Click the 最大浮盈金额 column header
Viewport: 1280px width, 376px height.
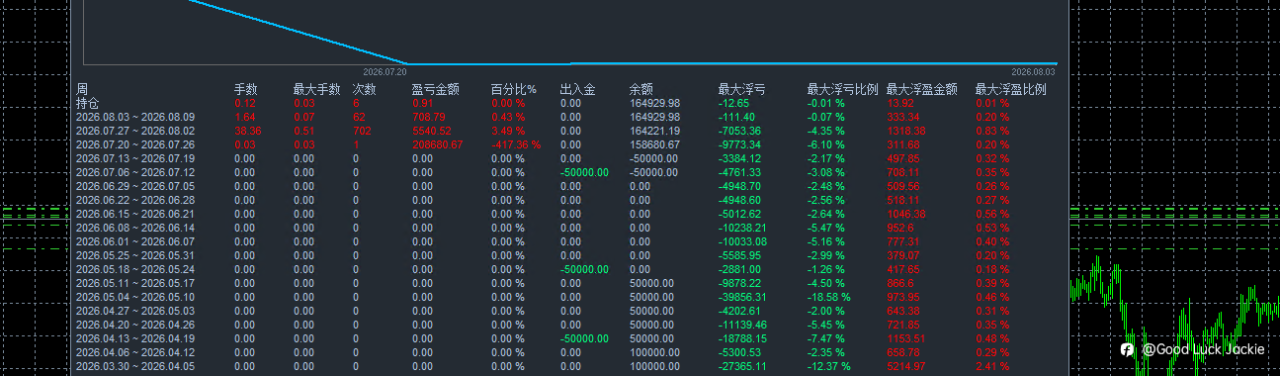[922, 89]
